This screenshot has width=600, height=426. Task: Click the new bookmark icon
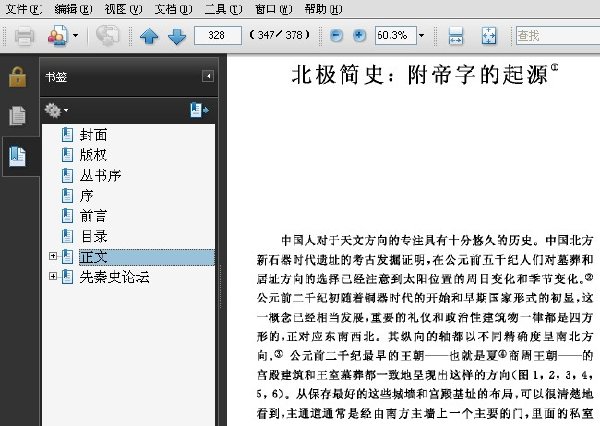[x=199, y=110]
